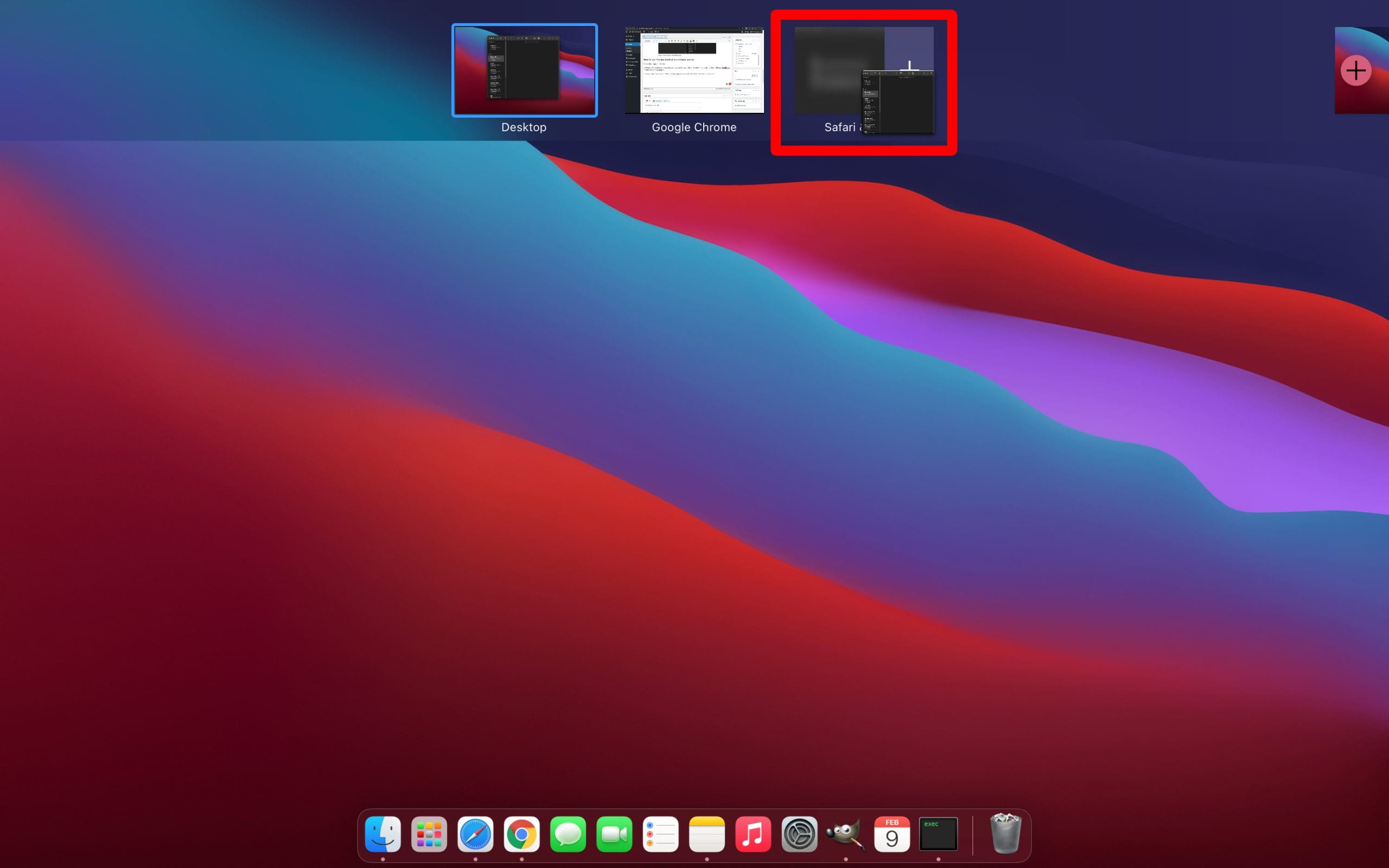The image size is (1389, 868).
Task: Open System Preferences gear icon
Action: (x=800, y=834)
